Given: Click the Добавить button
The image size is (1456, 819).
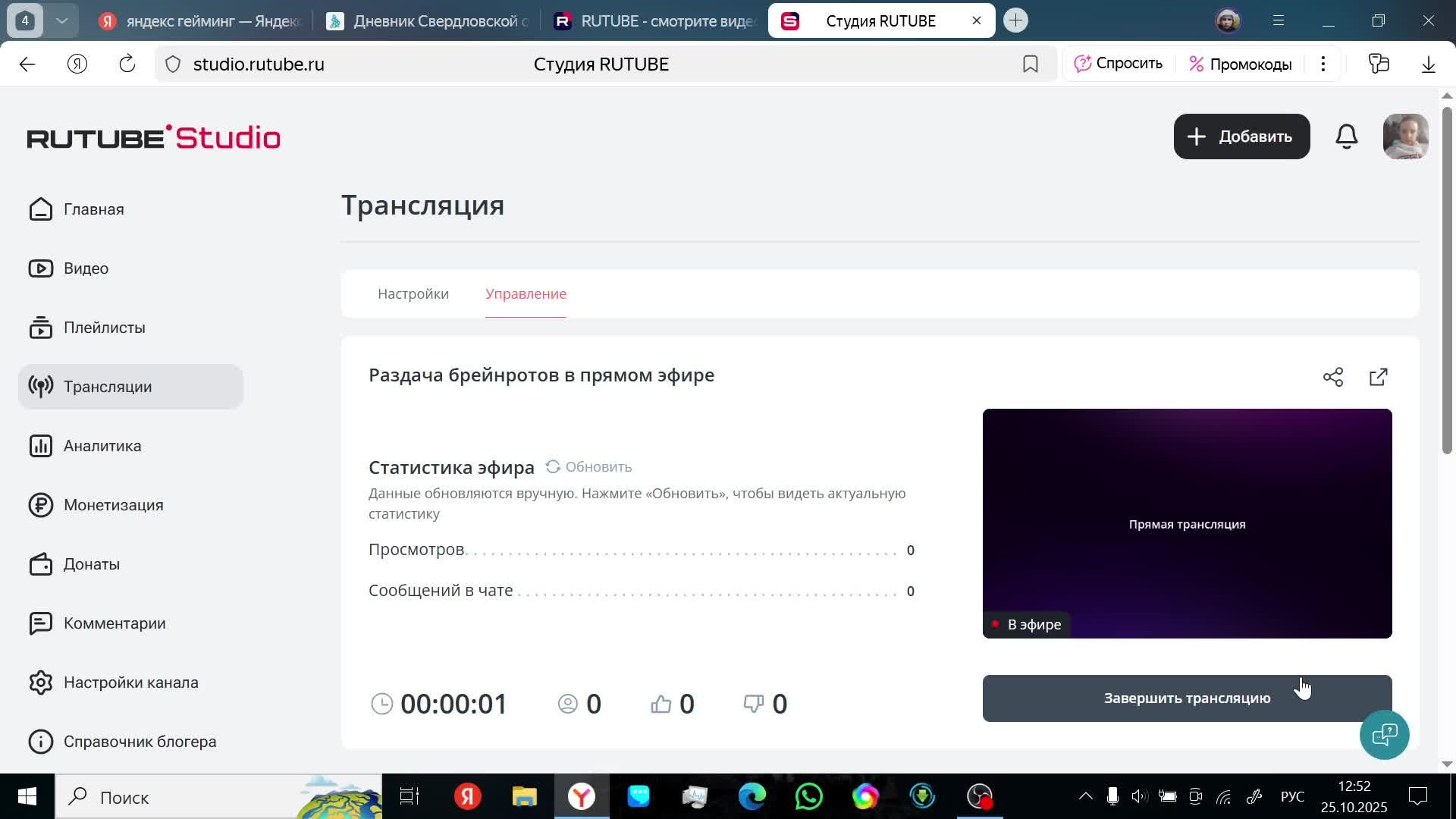Looking at the screenshot, I should point(1241,136).
